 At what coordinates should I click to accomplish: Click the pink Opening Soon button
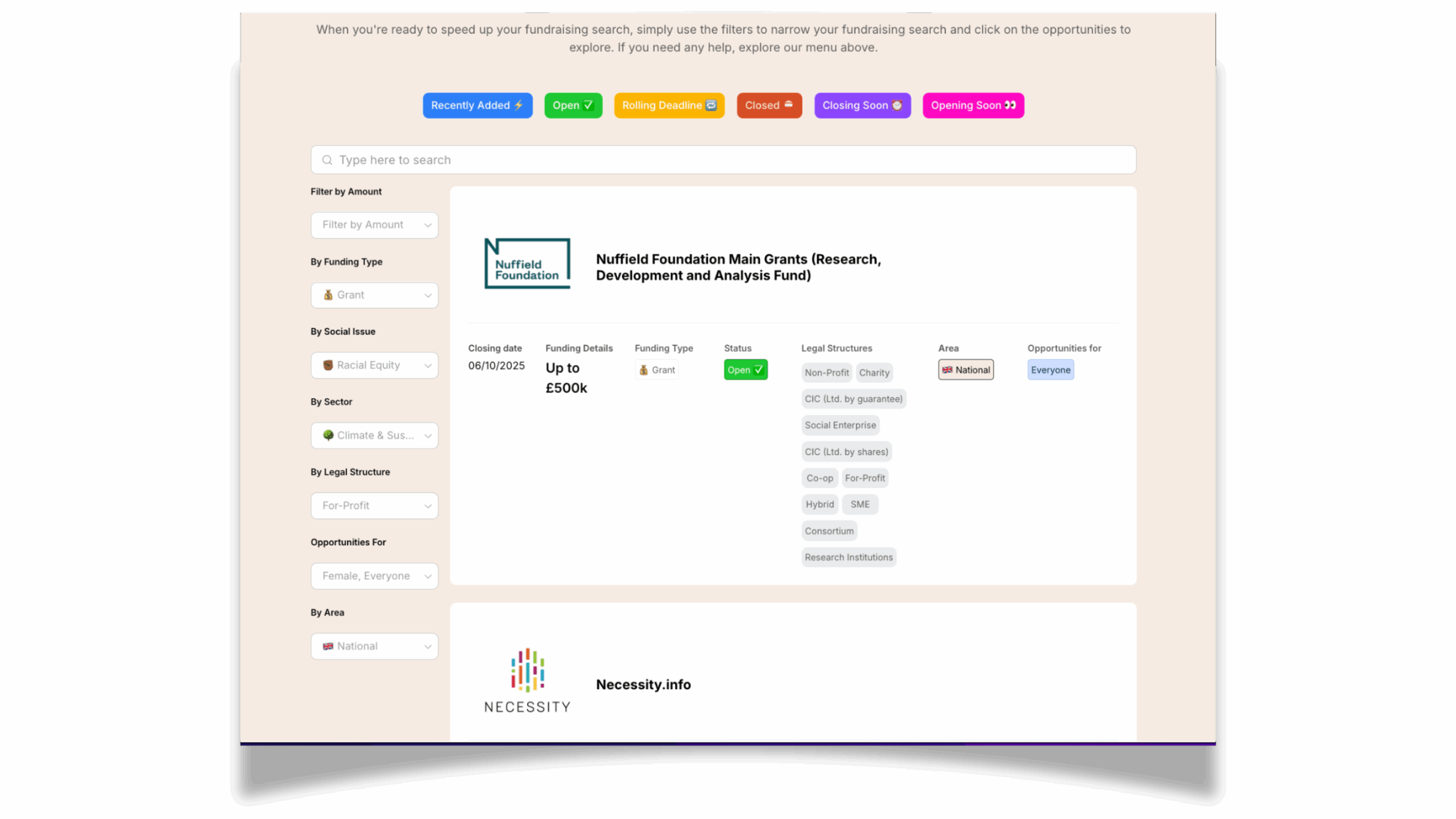tap(973, 106)
